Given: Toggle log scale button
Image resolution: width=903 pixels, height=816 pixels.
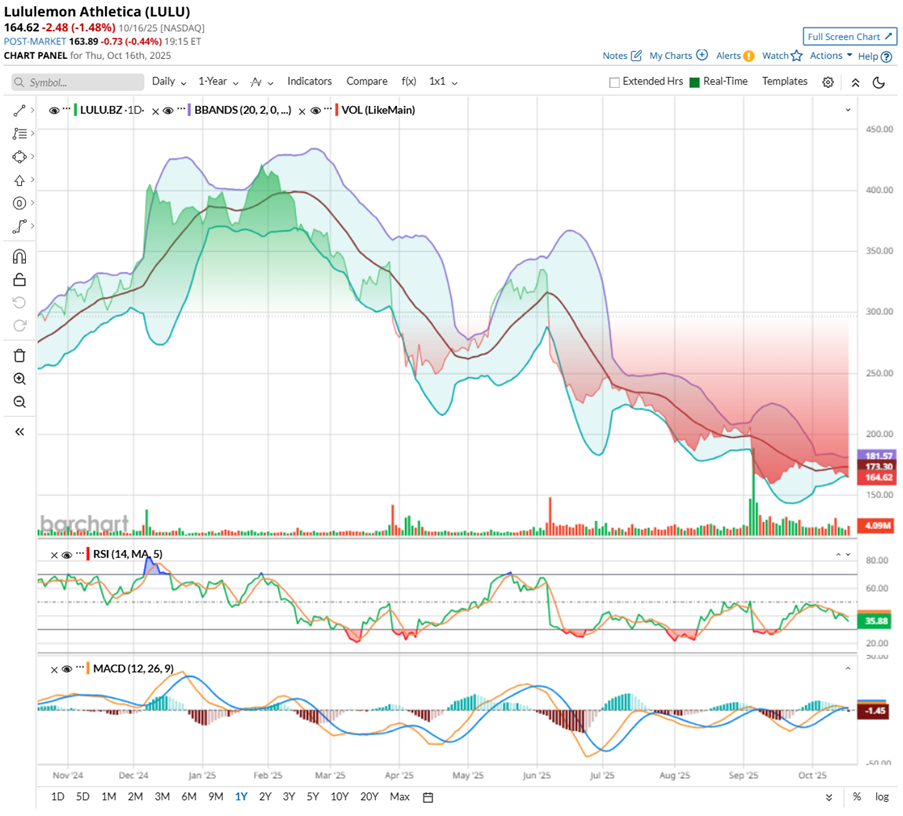Looking at the screenshot, I should point(882,797).
